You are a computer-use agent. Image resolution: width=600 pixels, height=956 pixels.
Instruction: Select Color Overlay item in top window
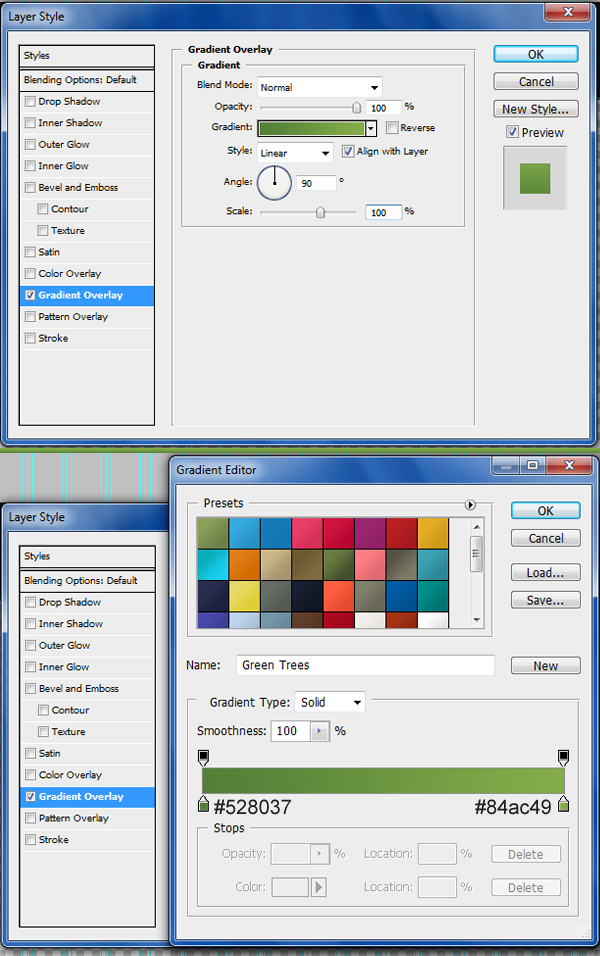tap(70, 274)
